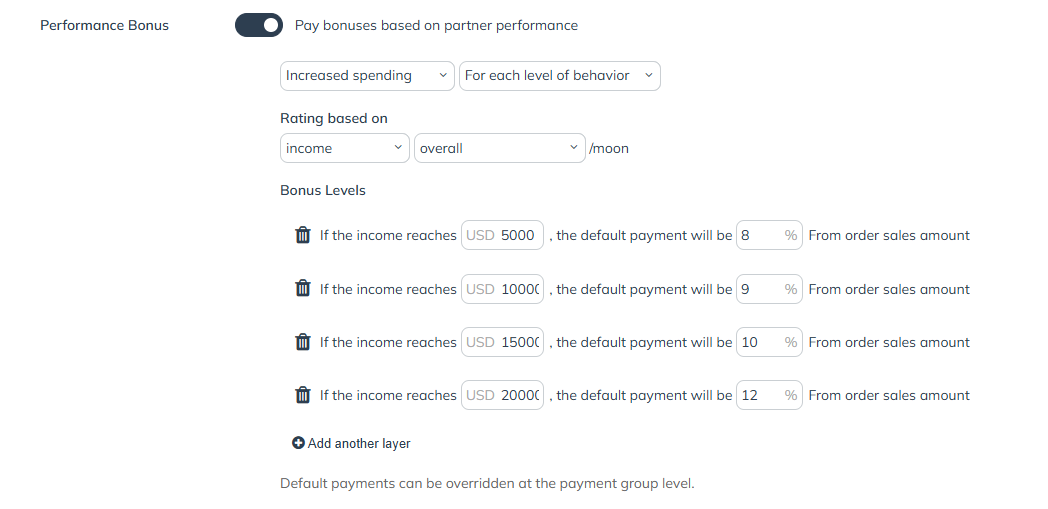Edit the USD 5000 income threshold field
This screenshot has height=509, width=1048.
click(x=503, y=235)
